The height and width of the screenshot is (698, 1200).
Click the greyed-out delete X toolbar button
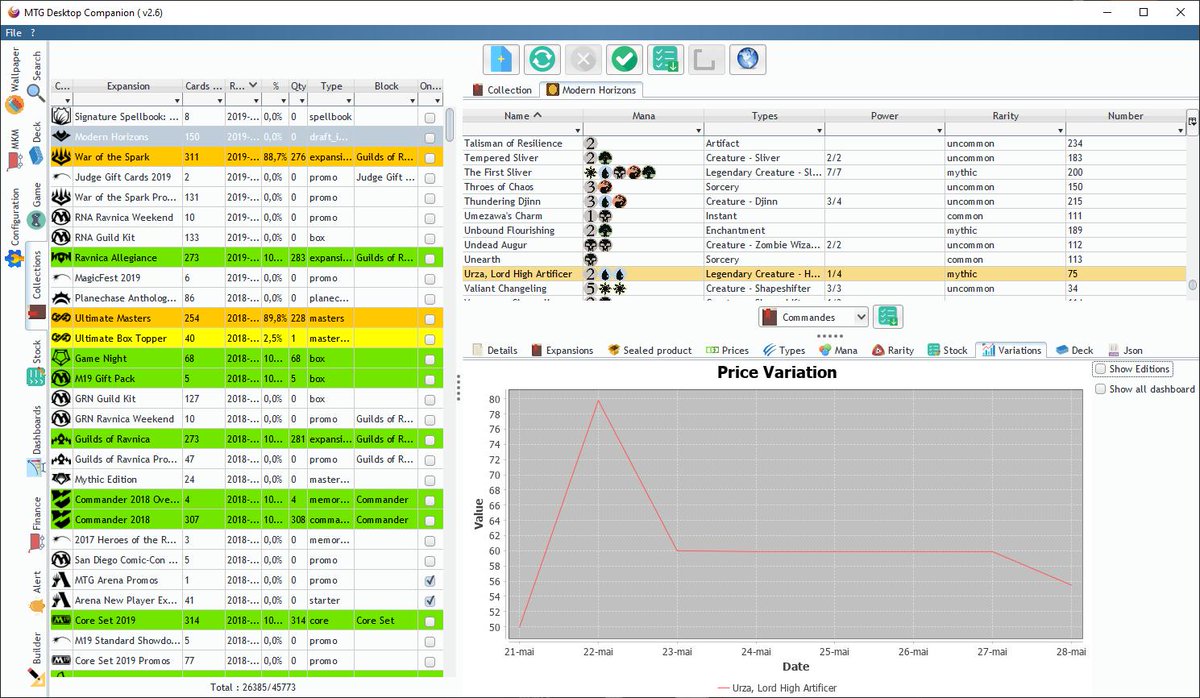click(583, 60)
